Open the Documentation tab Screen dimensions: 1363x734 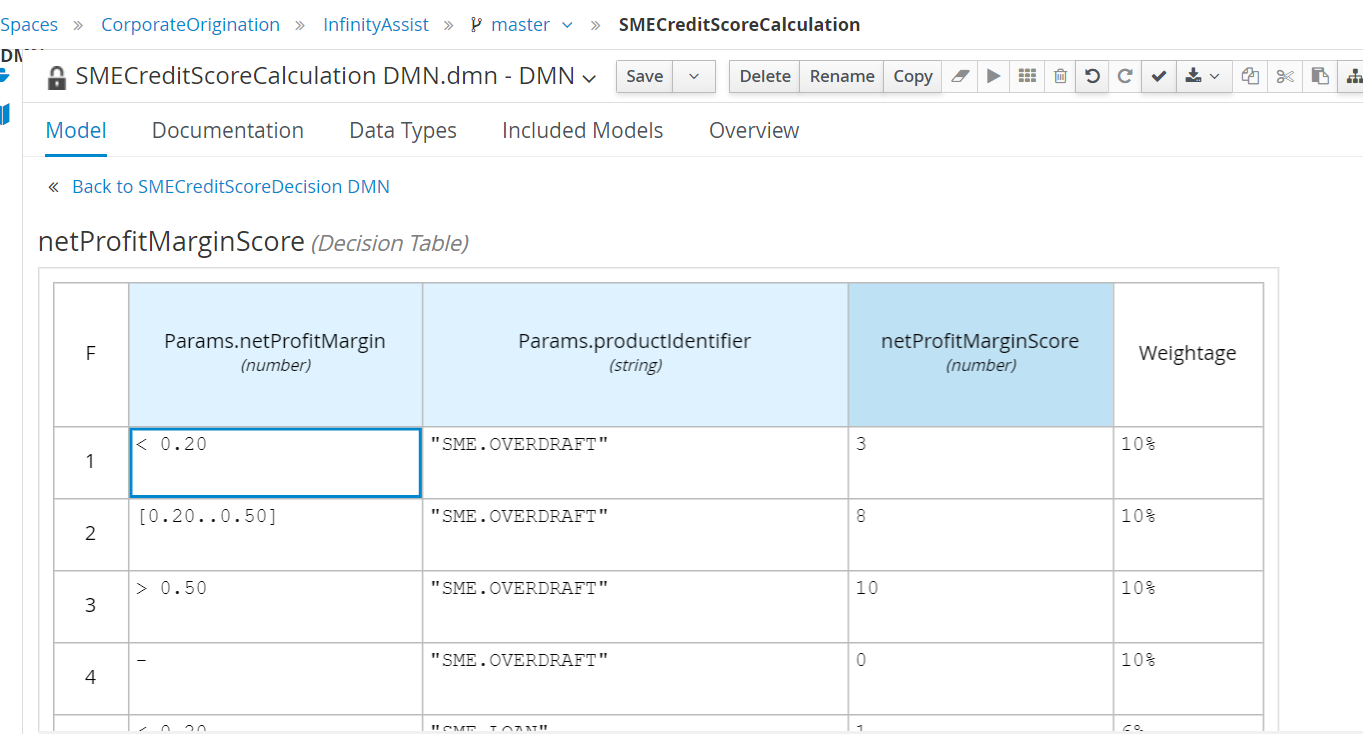228,130
